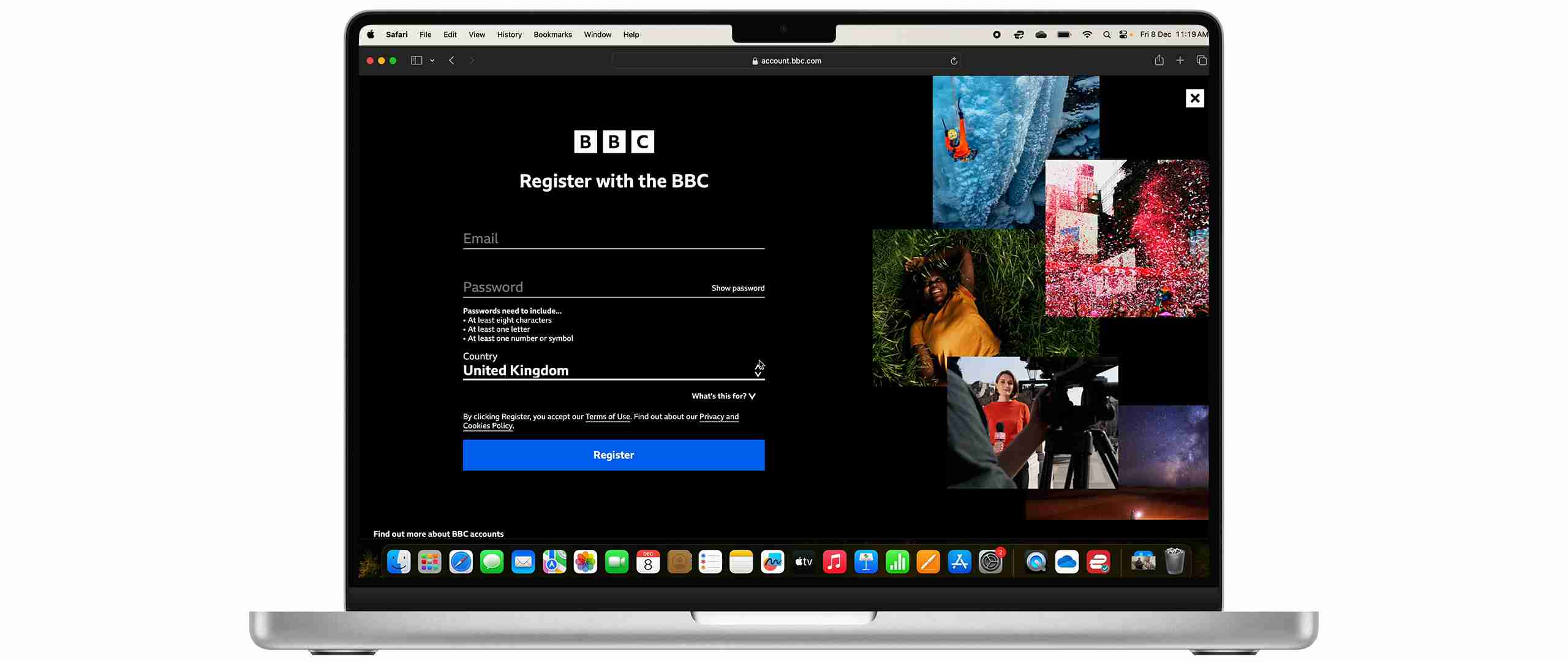Open the Notes app in Dock

click(741, 561)
